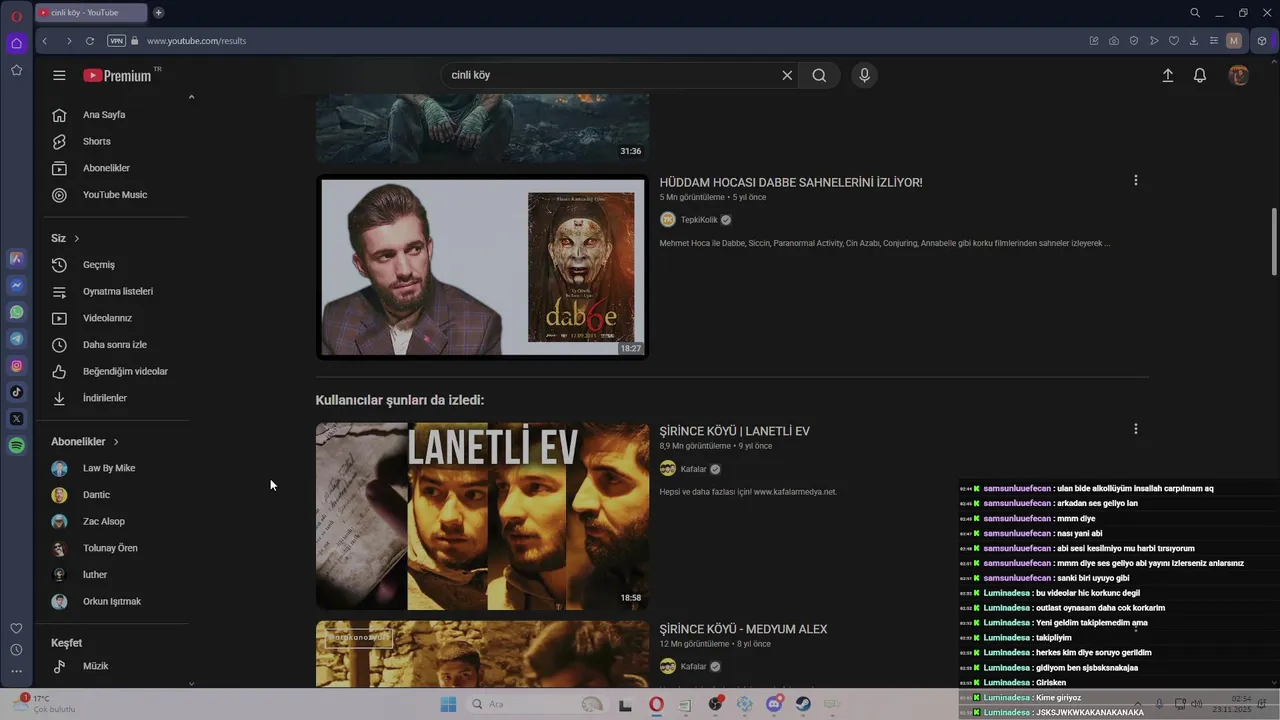Image resolution: width=1280 pixels, height=720 pixels.
Task: Open Telegram in Opera sidebar
Action: [x=16, y=339]
